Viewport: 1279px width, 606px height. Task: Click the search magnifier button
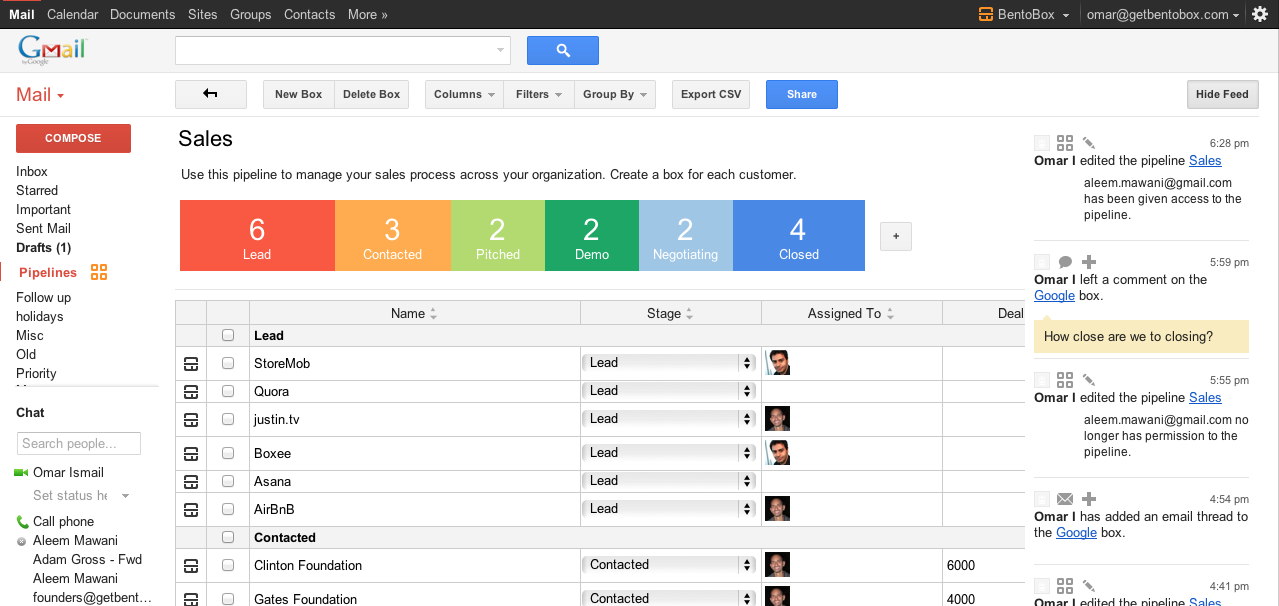pyautogui.click(x=562, y=50)
